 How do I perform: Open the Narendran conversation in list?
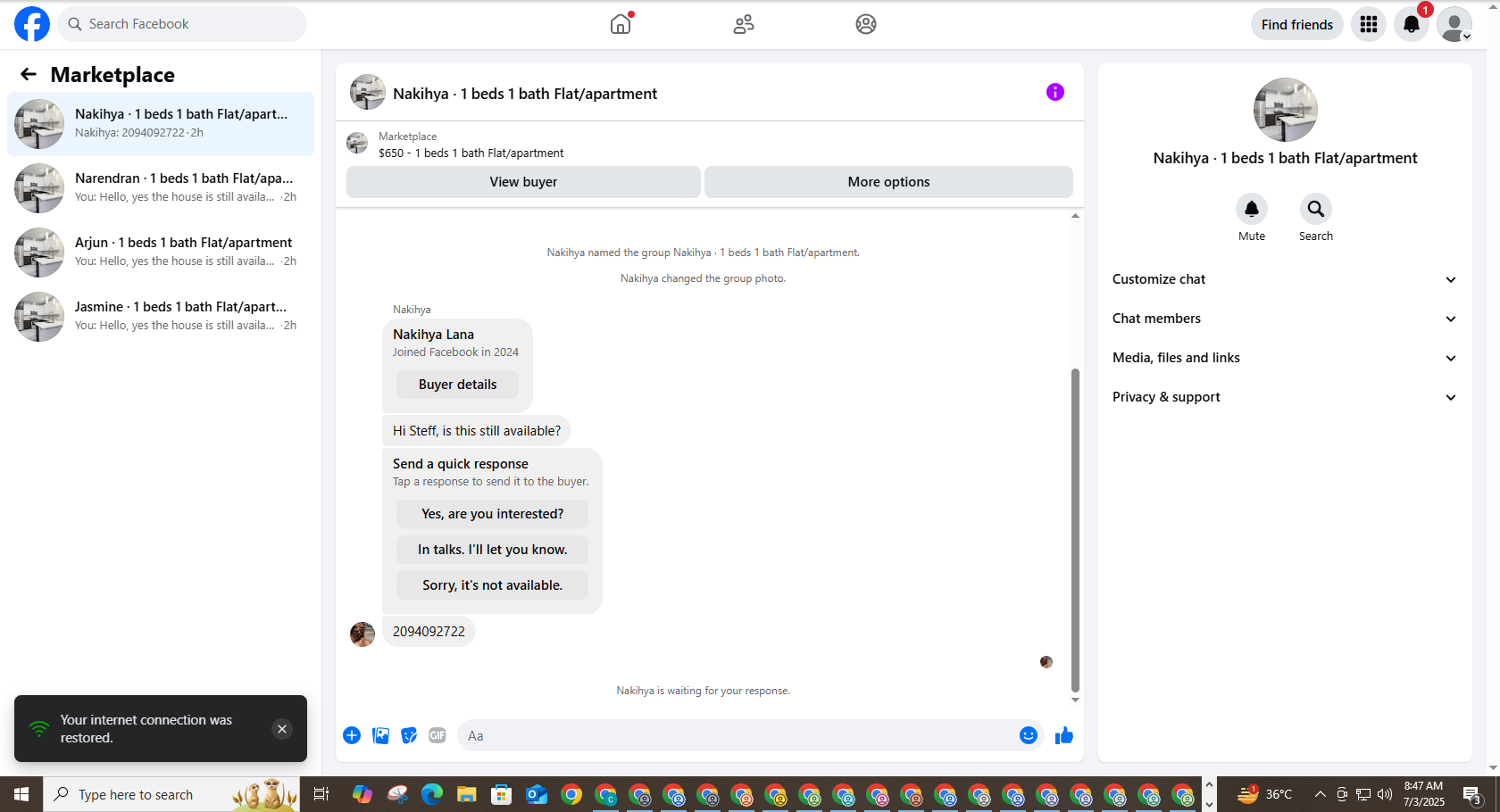[x=161, y=188]
